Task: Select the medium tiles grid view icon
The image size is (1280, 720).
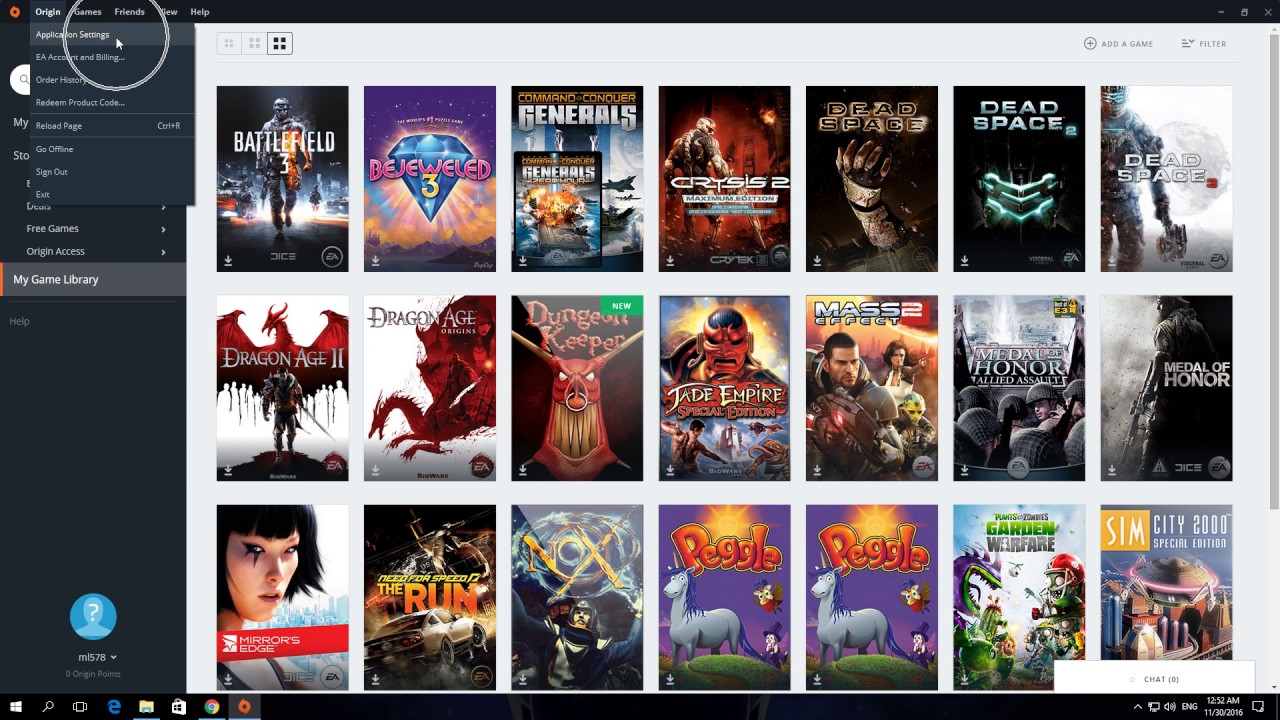Action: point(255,44)
